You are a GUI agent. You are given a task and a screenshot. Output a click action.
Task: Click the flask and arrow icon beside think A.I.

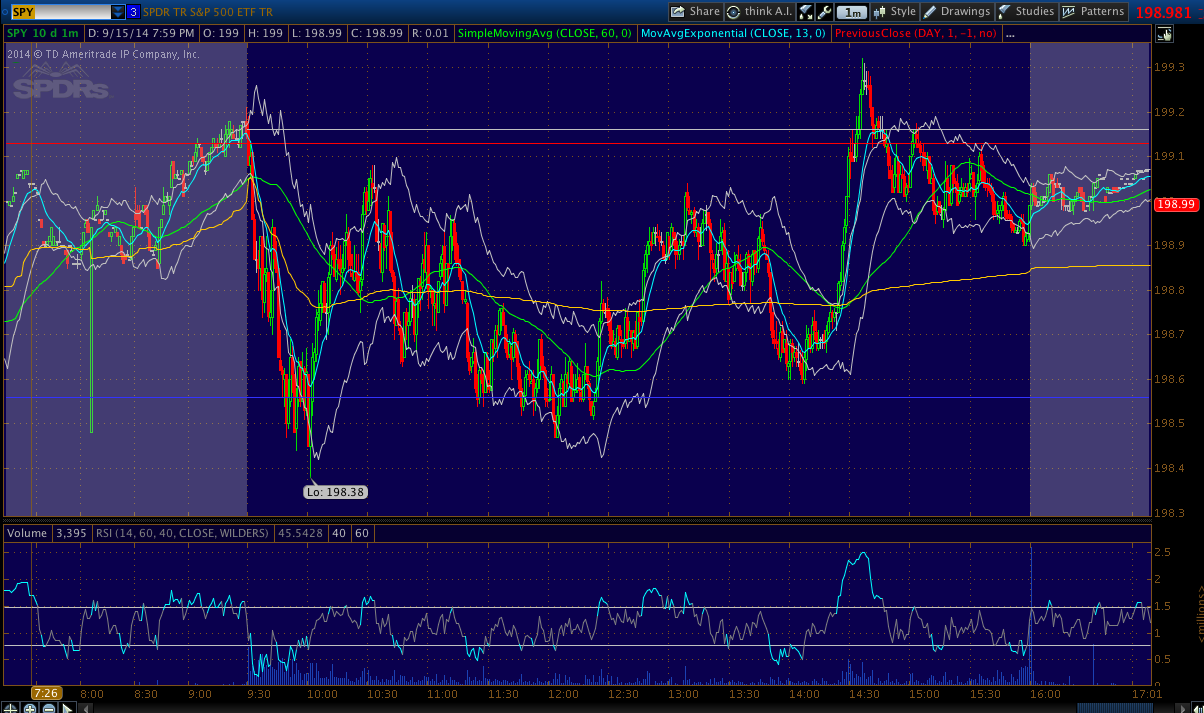[805, 12]
